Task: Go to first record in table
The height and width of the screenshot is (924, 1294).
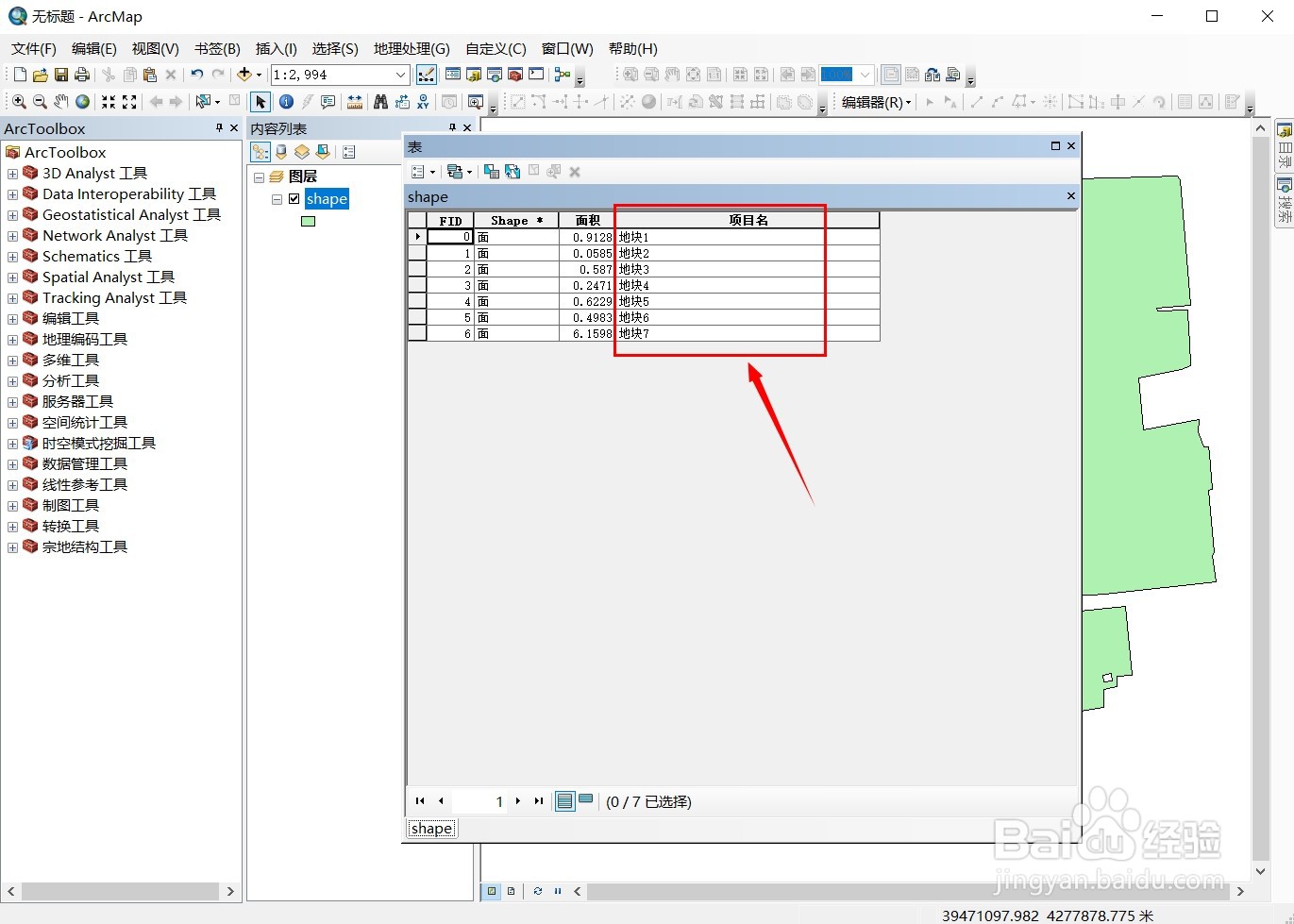Action: 420,801
